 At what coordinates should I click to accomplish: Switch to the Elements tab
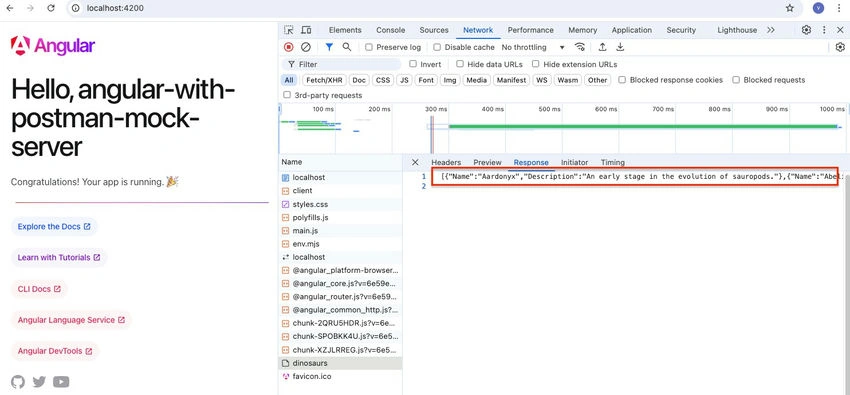point(345,30)
